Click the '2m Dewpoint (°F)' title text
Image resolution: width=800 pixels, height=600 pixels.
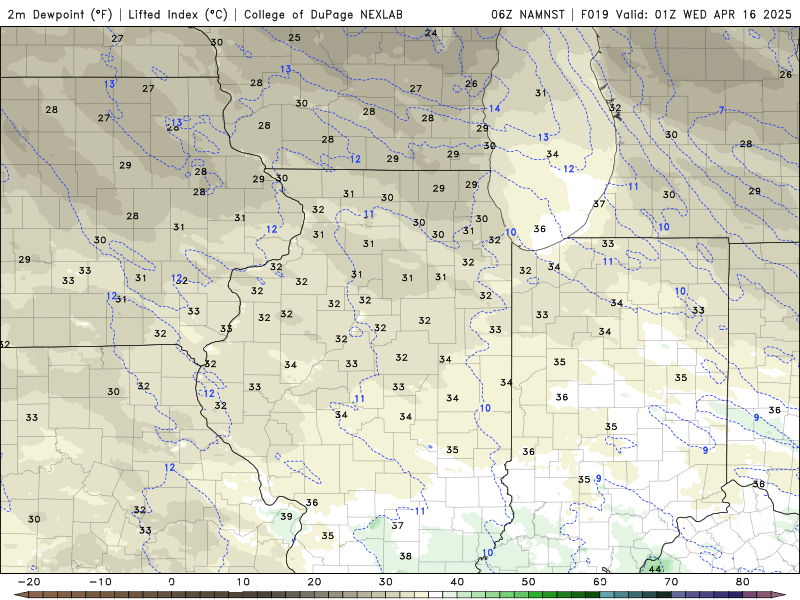tap(59, 14)
